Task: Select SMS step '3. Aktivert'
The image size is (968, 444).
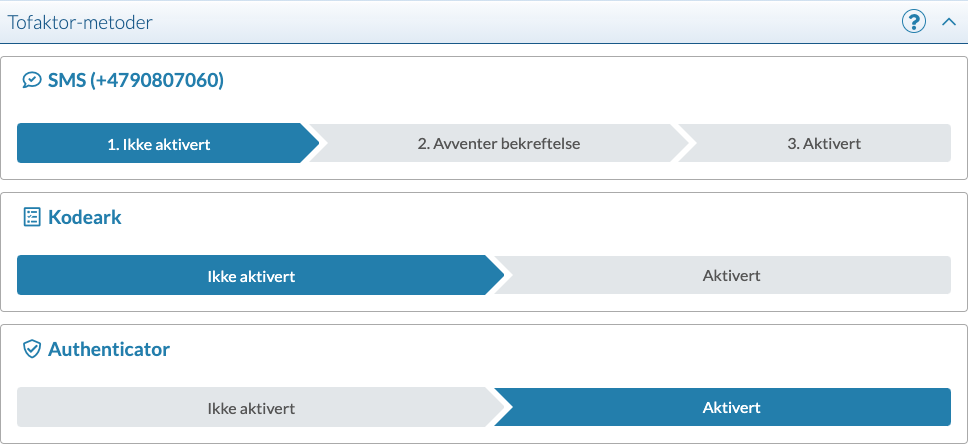Action: (823, 143)
